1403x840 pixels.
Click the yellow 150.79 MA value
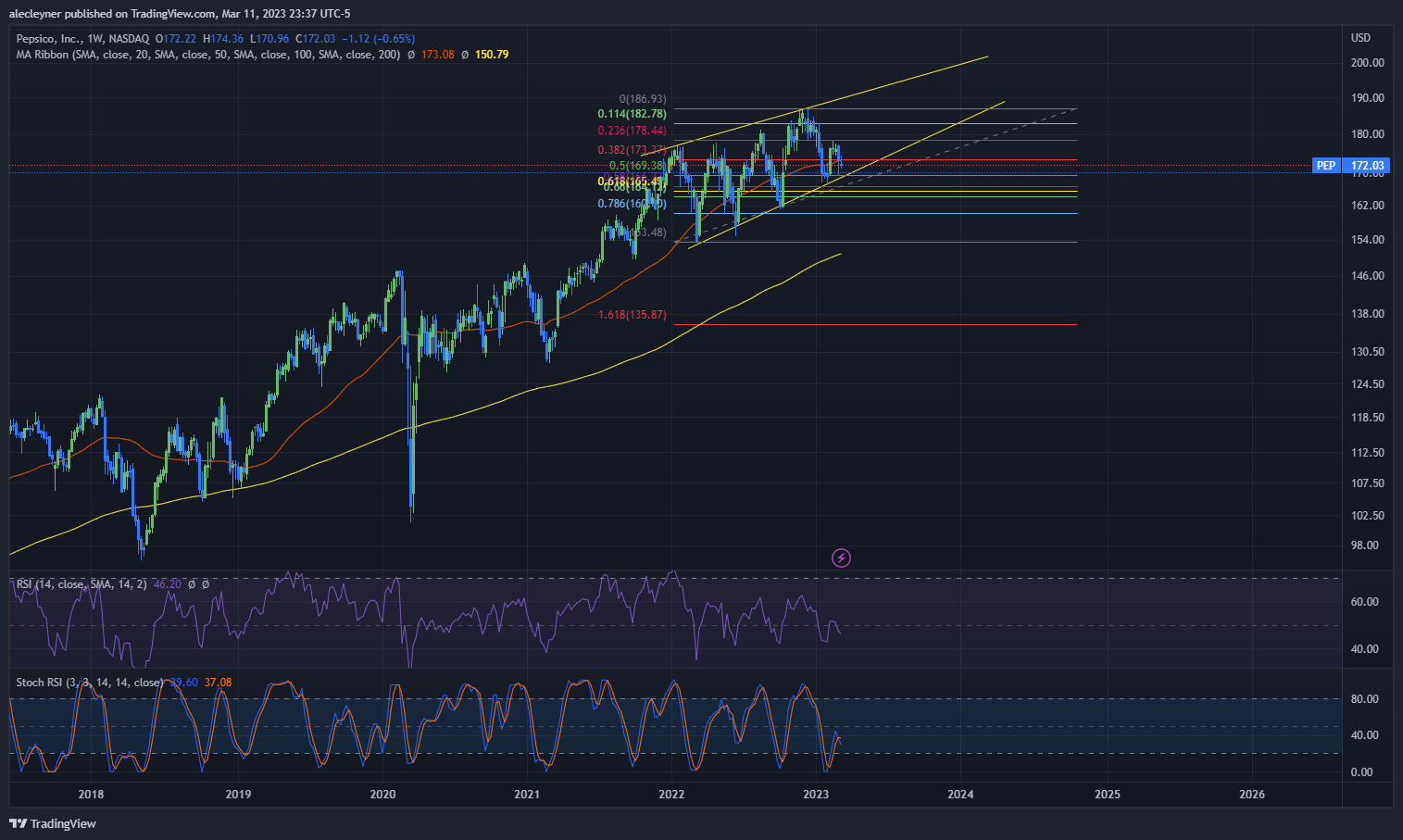point(492,55)
